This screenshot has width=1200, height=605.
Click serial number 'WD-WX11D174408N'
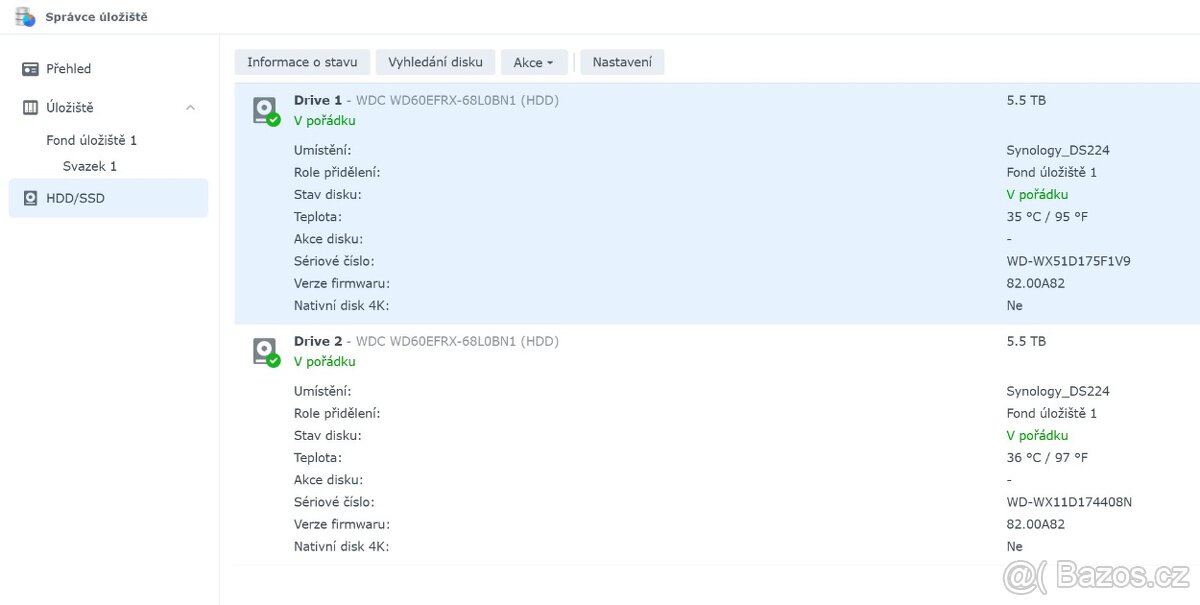click(x=1069, y=502)
